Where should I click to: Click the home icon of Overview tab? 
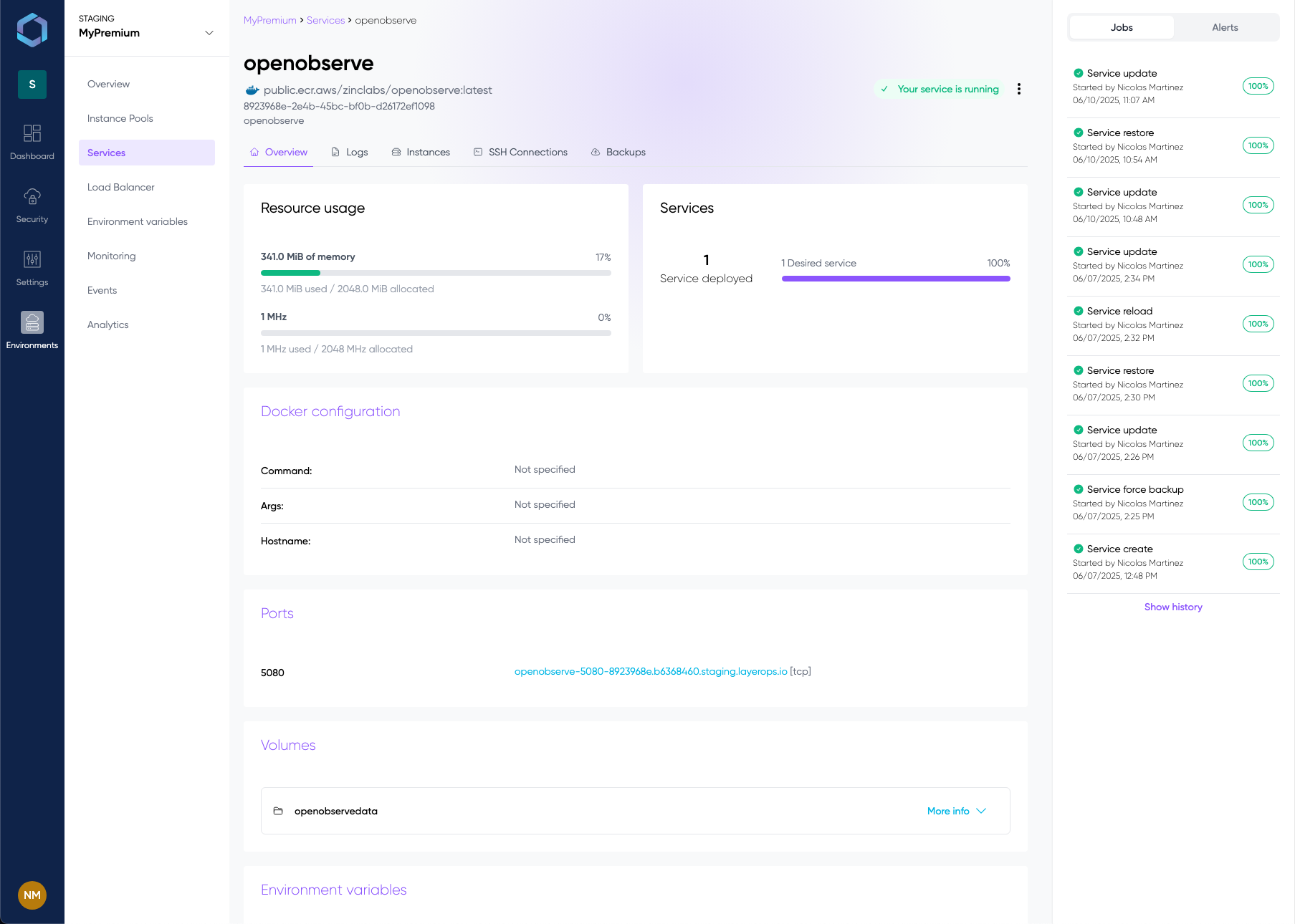pos(254,152)
